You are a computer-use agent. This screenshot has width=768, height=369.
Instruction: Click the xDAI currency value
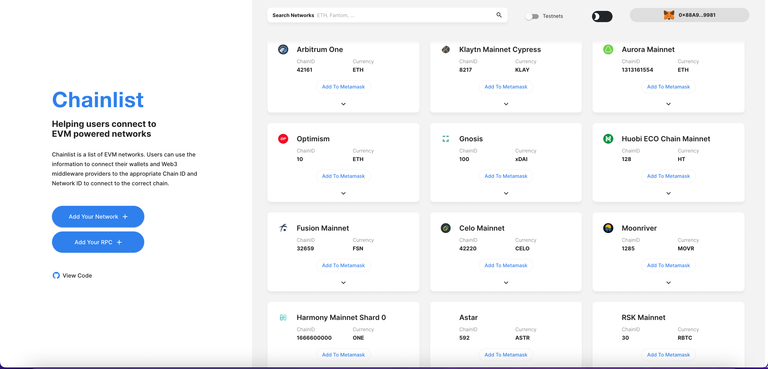click(522, 159)
